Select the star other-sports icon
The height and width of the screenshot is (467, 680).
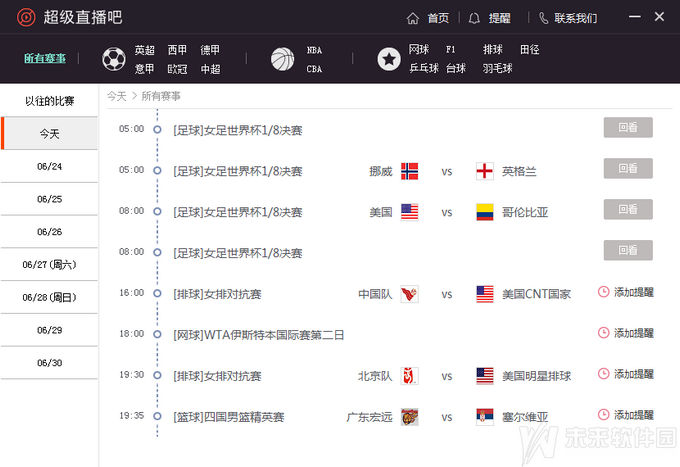point(389,59)
